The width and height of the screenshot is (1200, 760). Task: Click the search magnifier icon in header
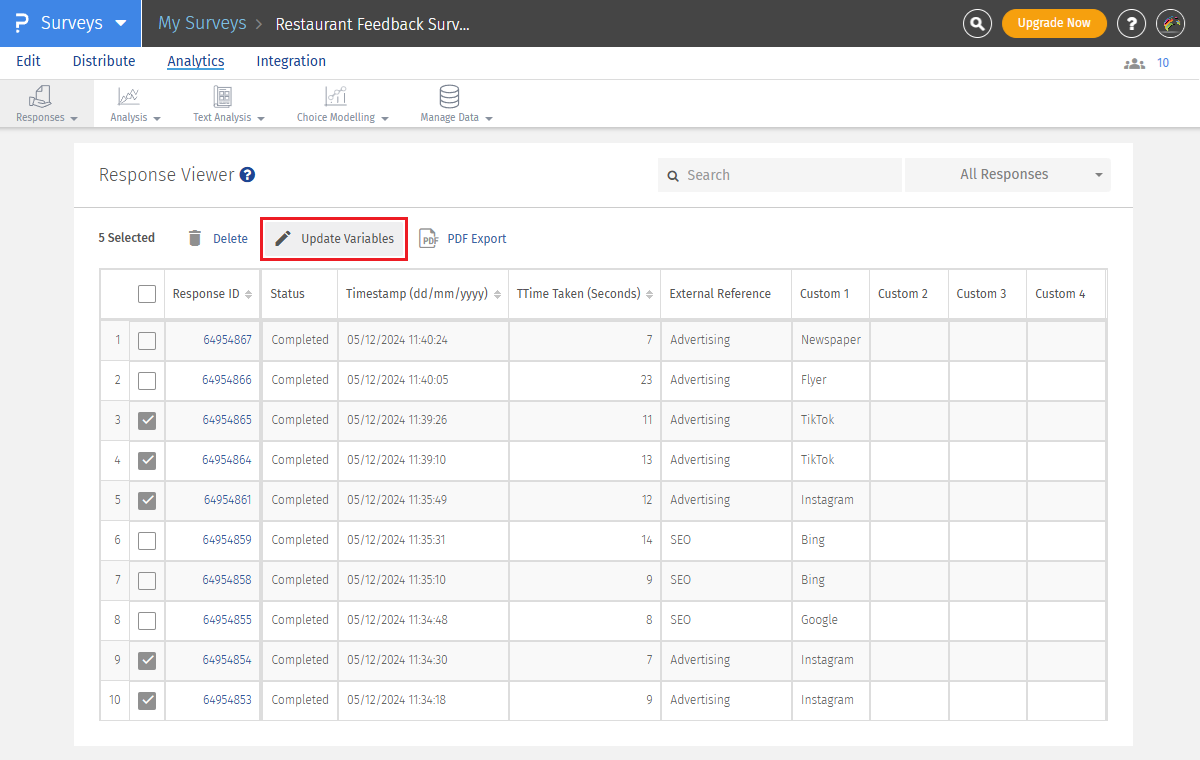(977, 23)
